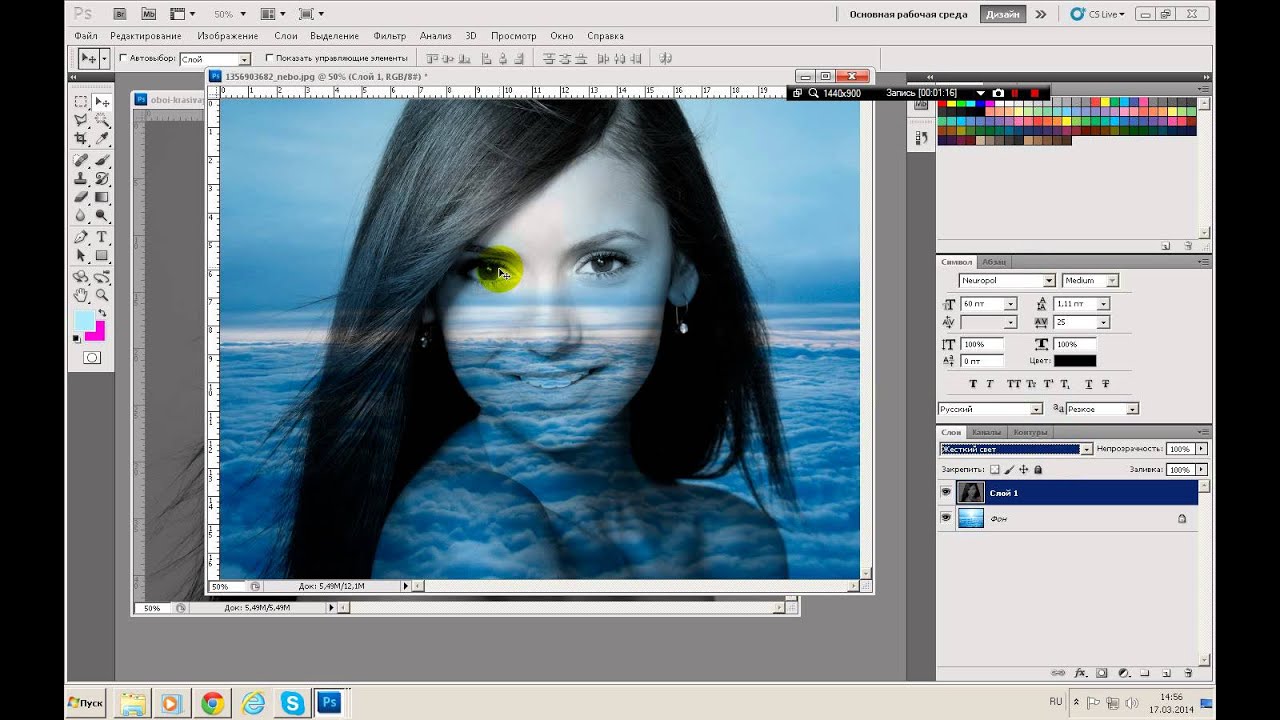Open the Слои menu
The height and width of the screenshot is (720, 1280).
[285, 36]
